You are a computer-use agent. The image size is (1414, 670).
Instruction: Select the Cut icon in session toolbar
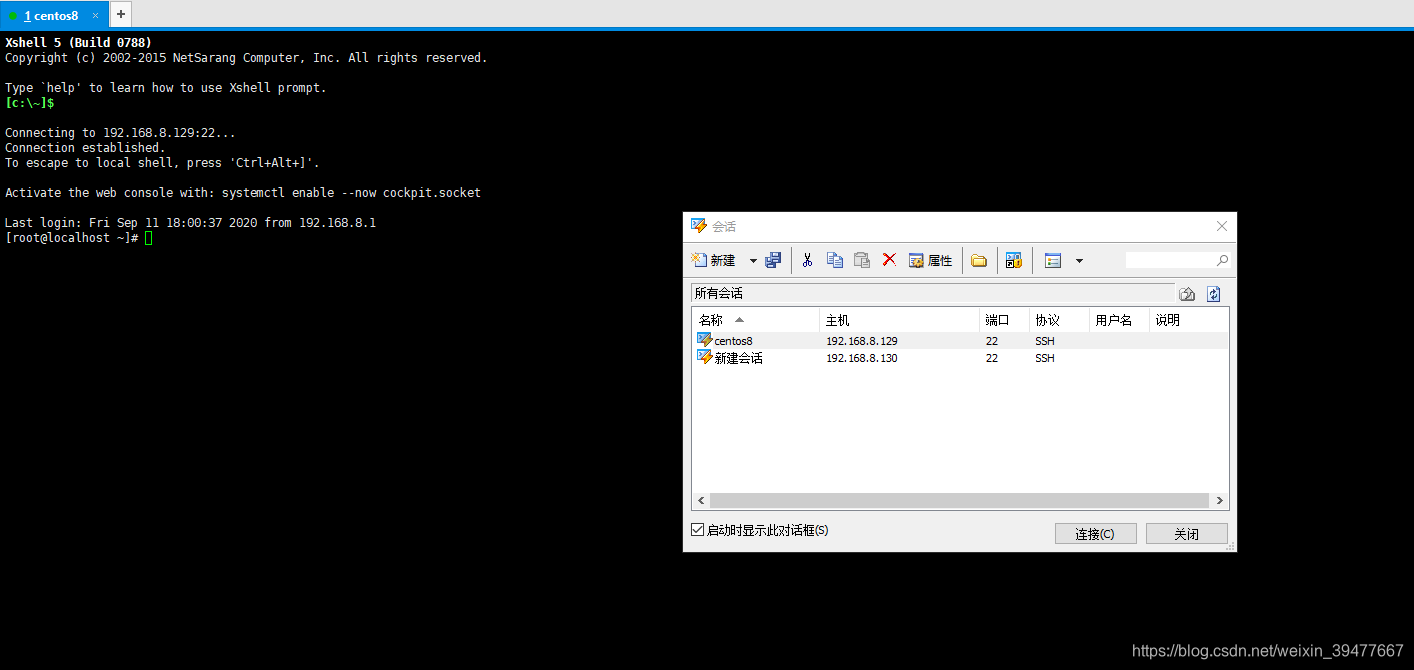click(807, 260)
